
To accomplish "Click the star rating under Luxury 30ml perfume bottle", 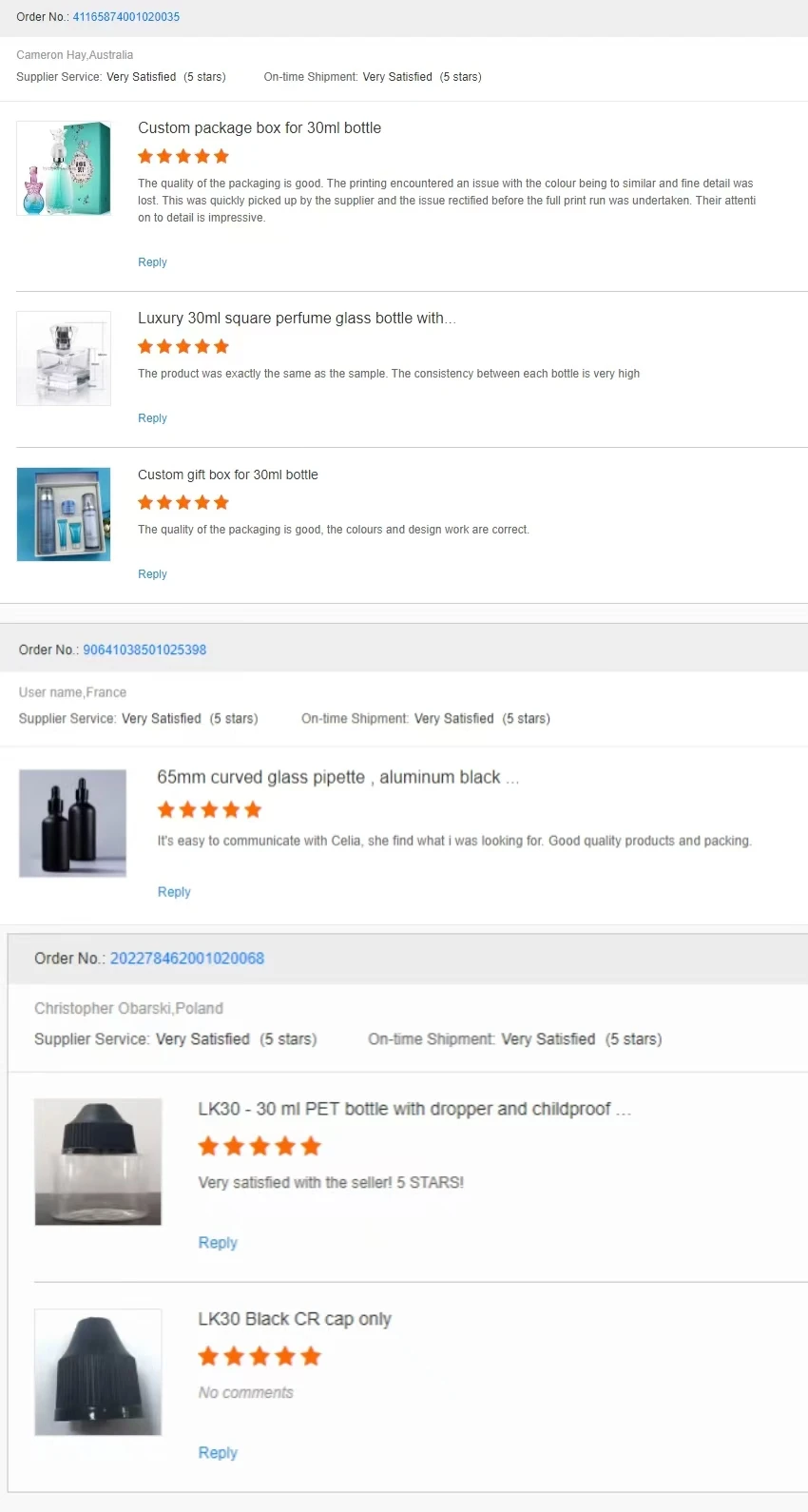I will pyautogui.click(x=183, y=347).
